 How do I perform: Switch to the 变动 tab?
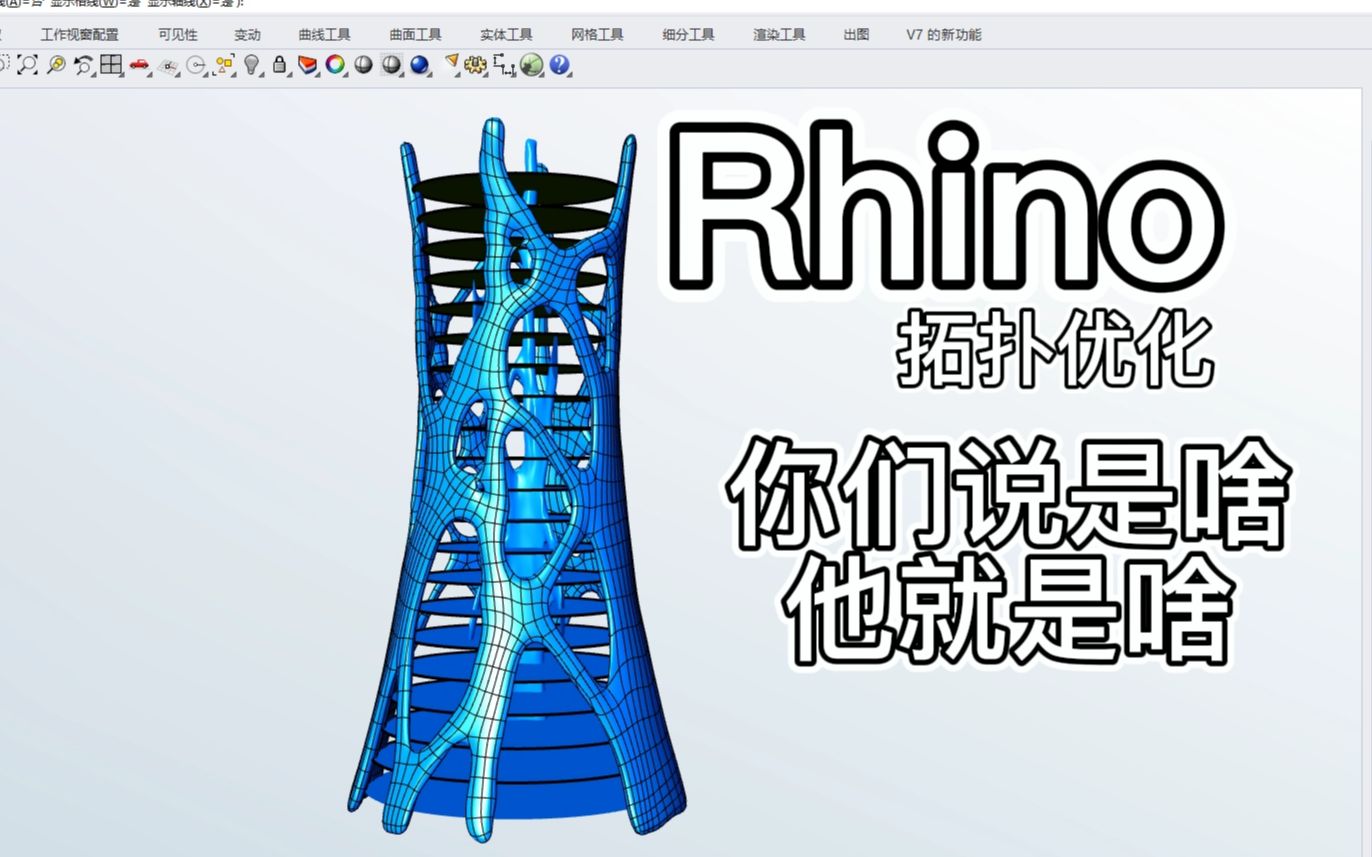[247, 35]
